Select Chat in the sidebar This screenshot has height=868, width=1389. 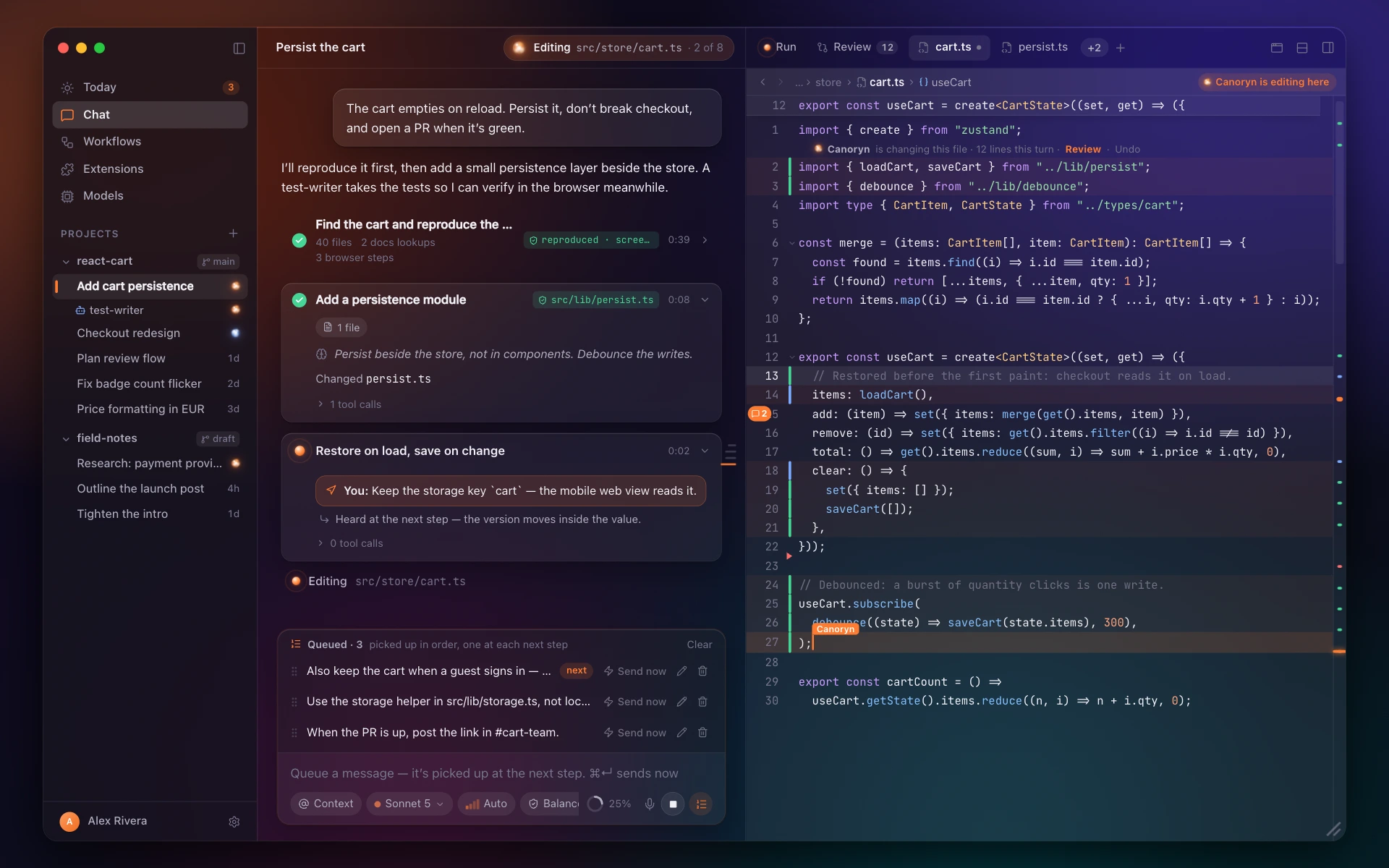click(x=150, y=115)
